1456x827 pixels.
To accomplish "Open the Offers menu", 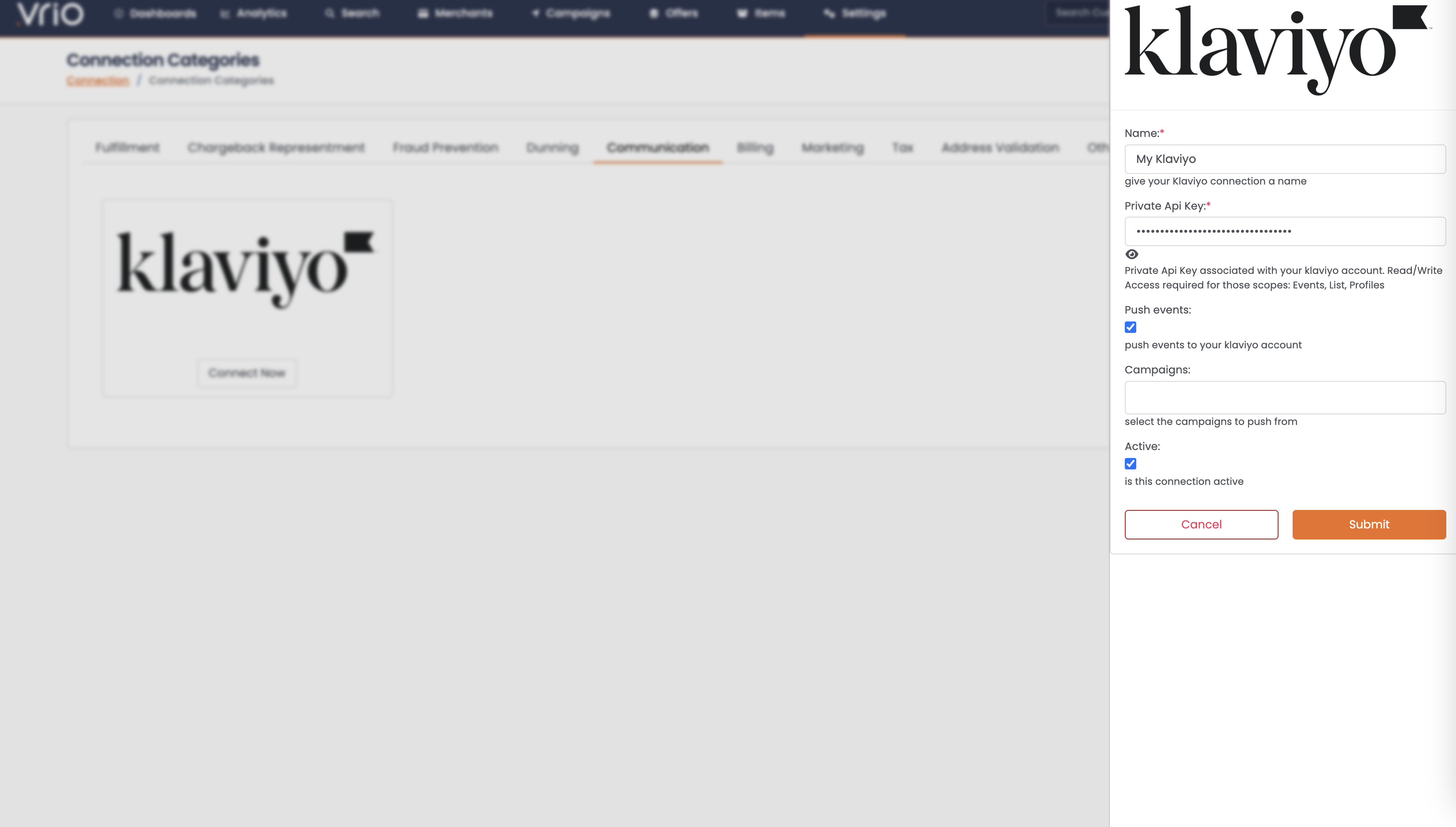I will point(674,14).
